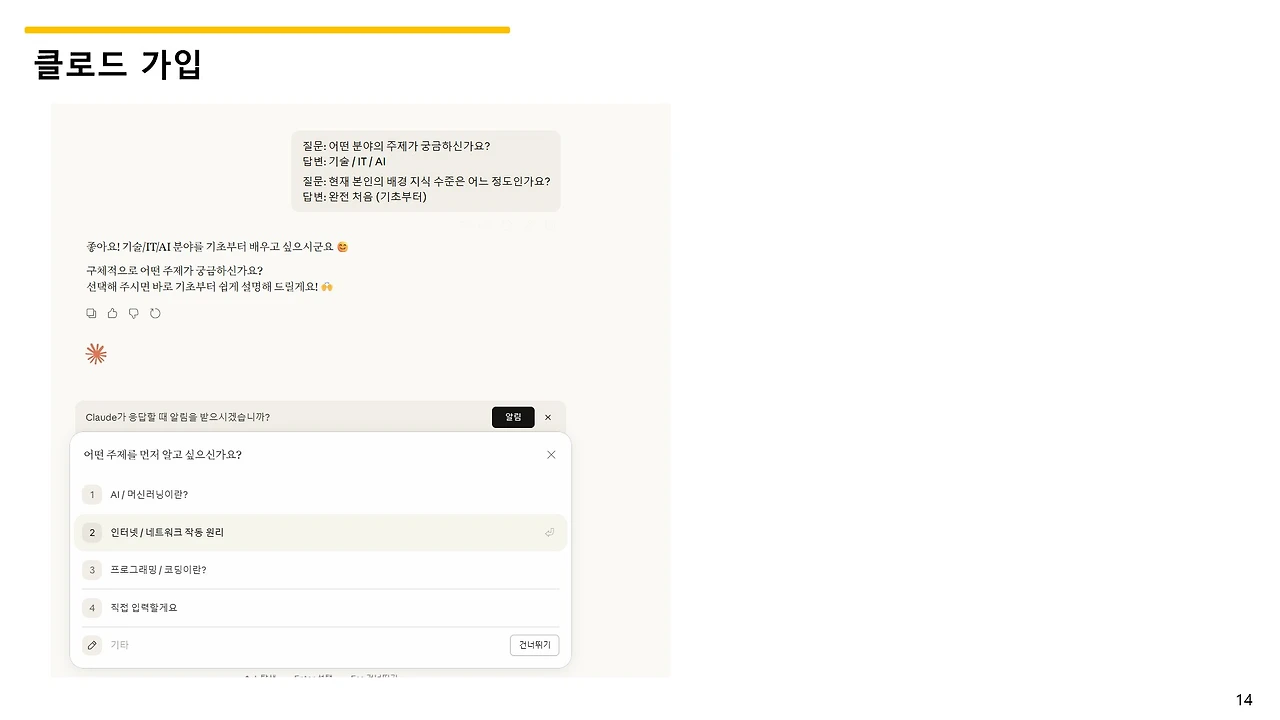This screenshot has height=720, width=1280.
Task: Click the slide title 클로드 가입
Action: coord(118,64)
